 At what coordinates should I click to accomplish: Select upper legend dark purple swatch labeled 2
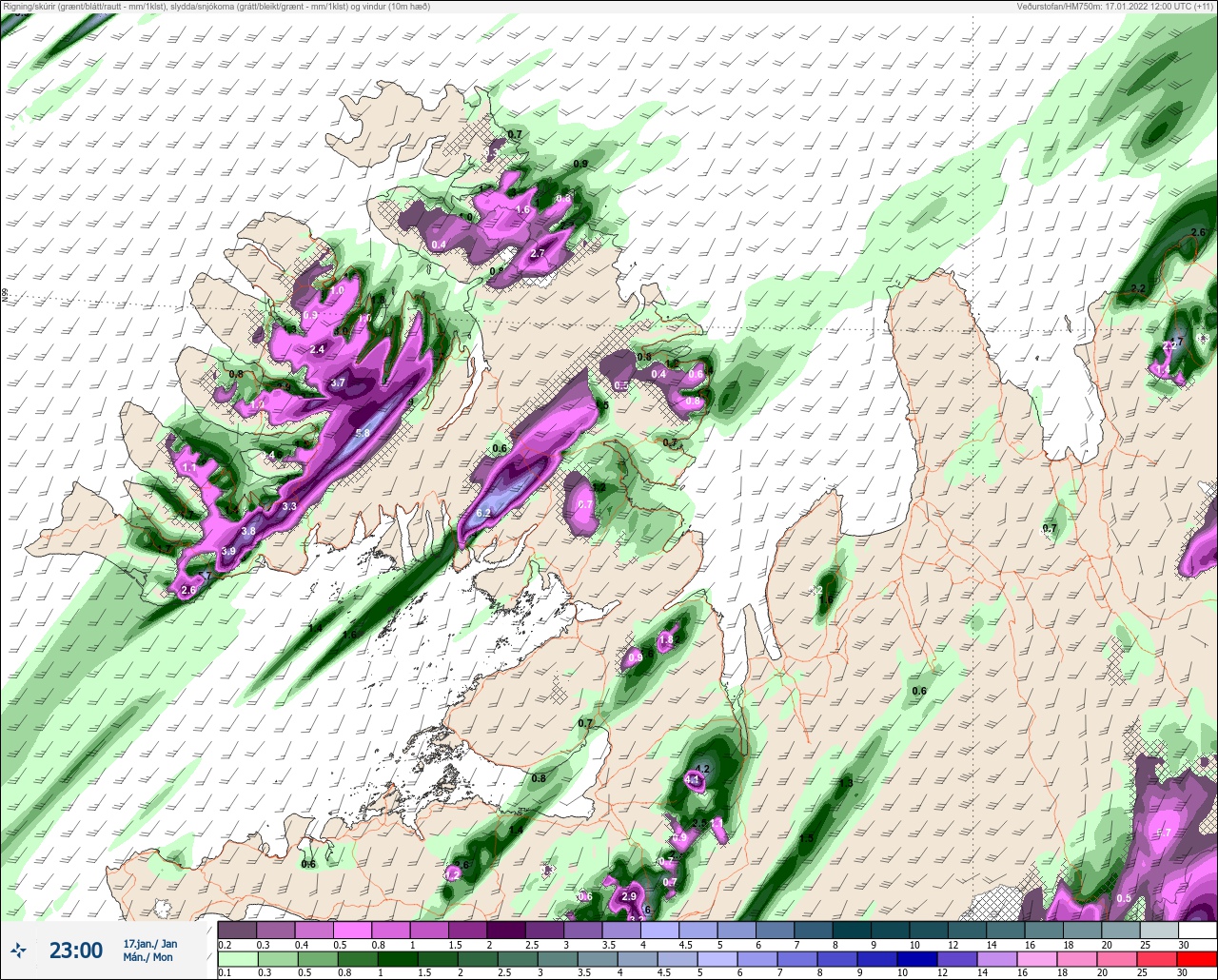(506, 930)
